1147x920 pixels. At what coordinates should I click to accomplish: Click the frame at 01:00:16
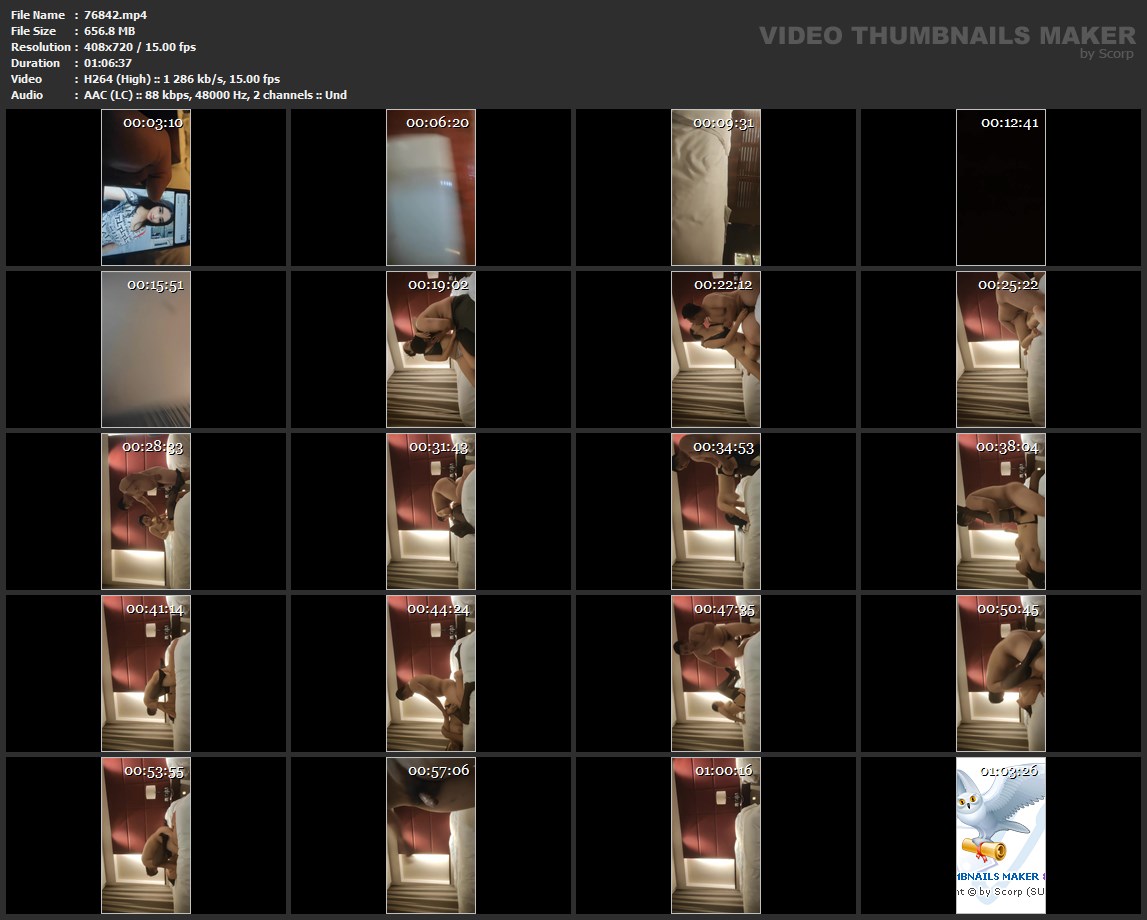[x=716, y=835]
